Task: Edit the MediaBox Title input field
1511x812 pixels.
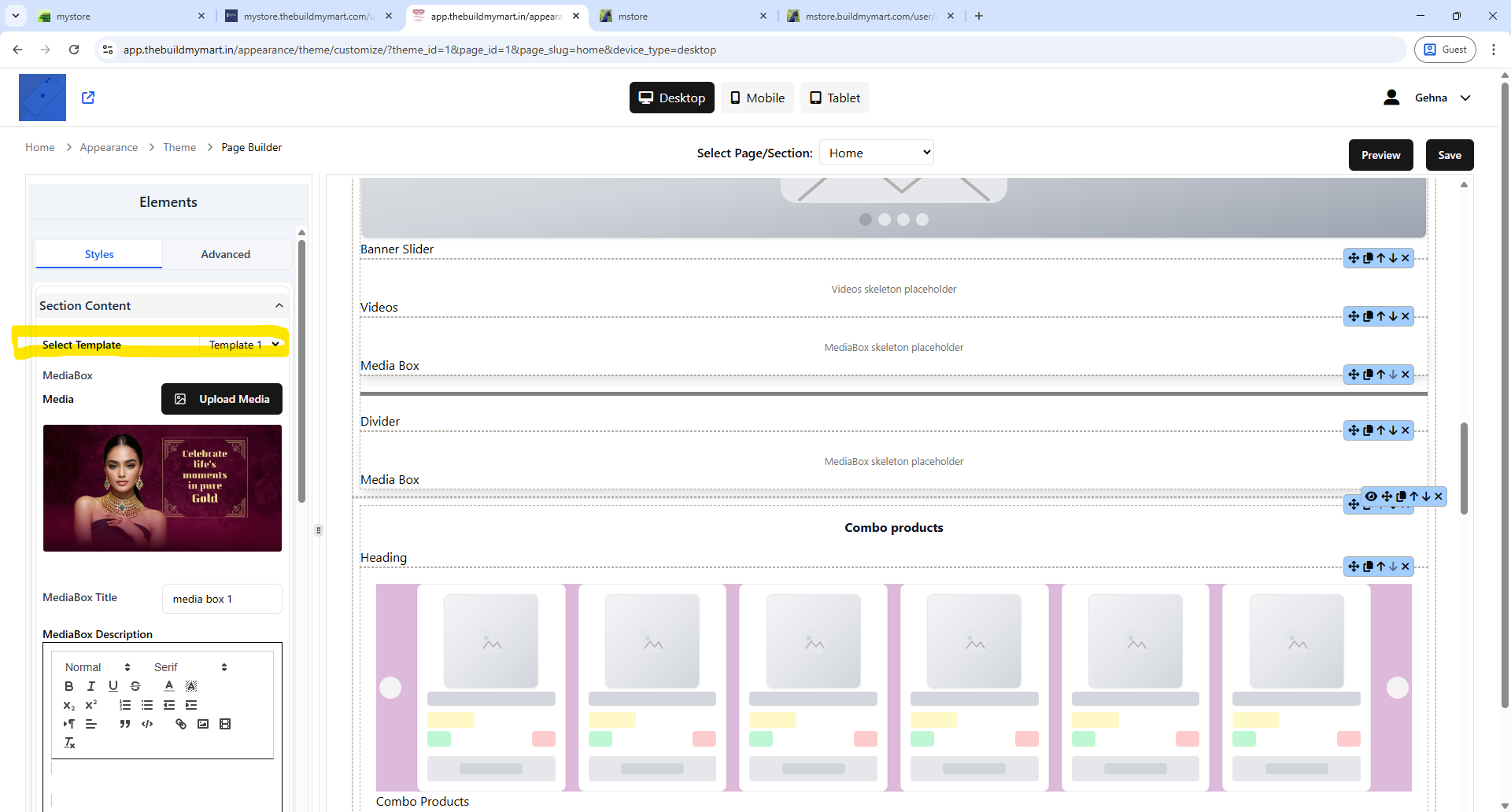Action: 222,599
